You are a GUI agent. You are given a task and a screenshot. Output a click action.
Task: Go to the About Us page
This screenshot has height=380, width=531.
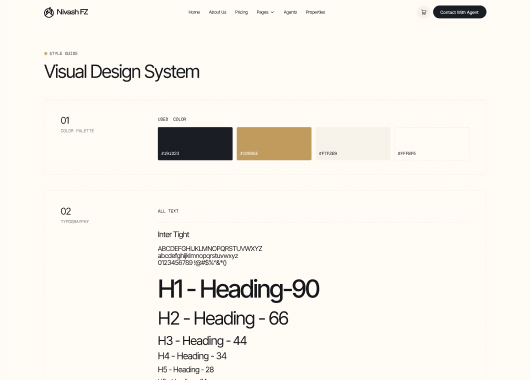coord(217,12)
